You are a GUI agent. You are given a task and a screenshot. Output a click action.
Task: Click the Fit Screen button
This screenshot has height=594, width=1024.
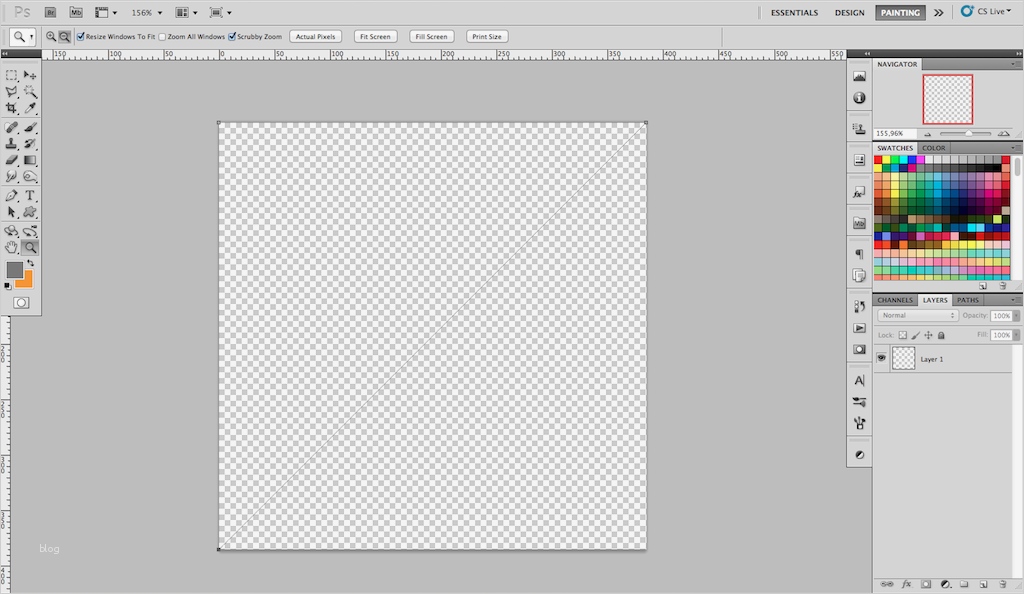click(376, 37)
